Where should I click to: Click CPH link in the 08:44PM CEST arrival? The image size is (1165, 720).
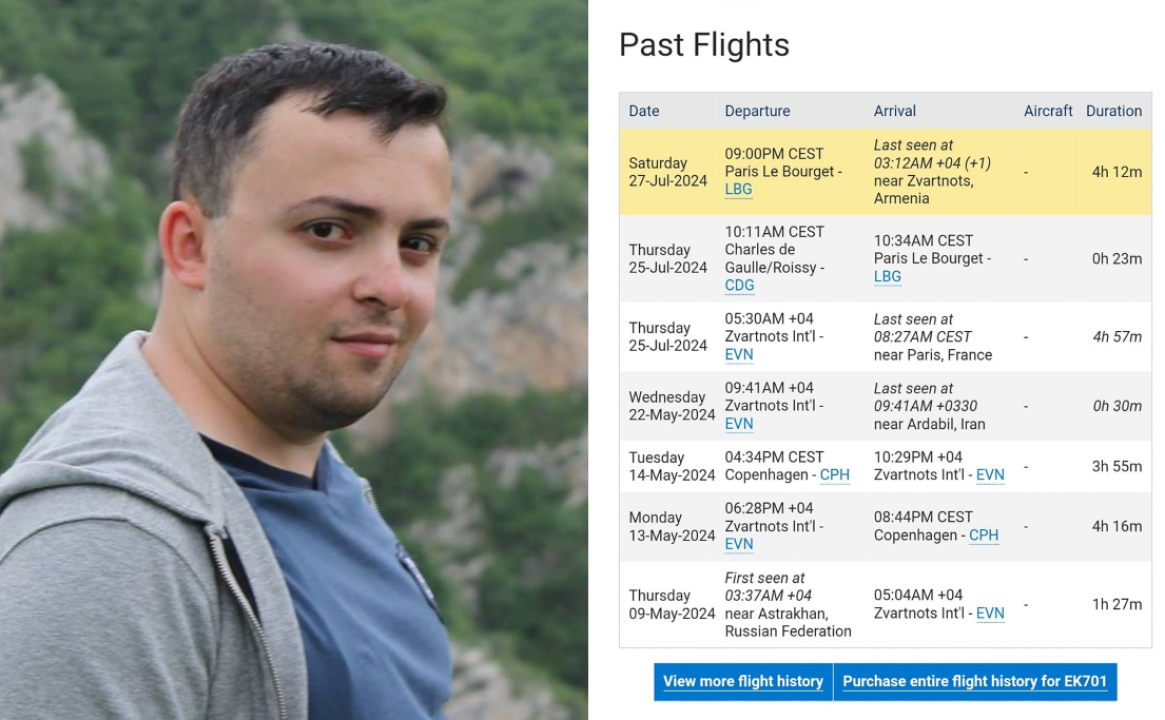click(983, 535)
